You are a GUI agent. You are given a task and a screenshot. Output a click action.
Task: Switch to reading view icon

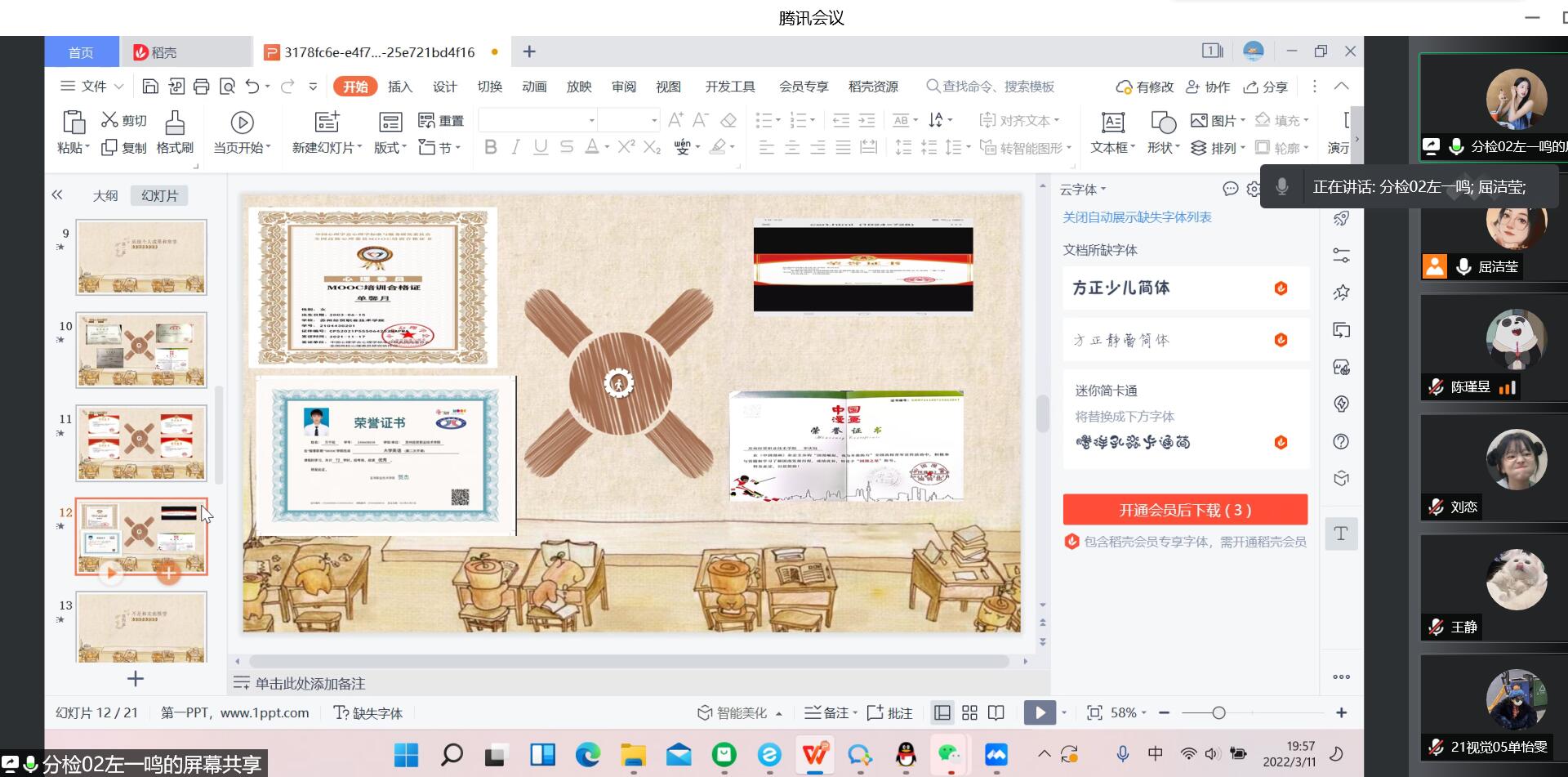coord(996,713)
